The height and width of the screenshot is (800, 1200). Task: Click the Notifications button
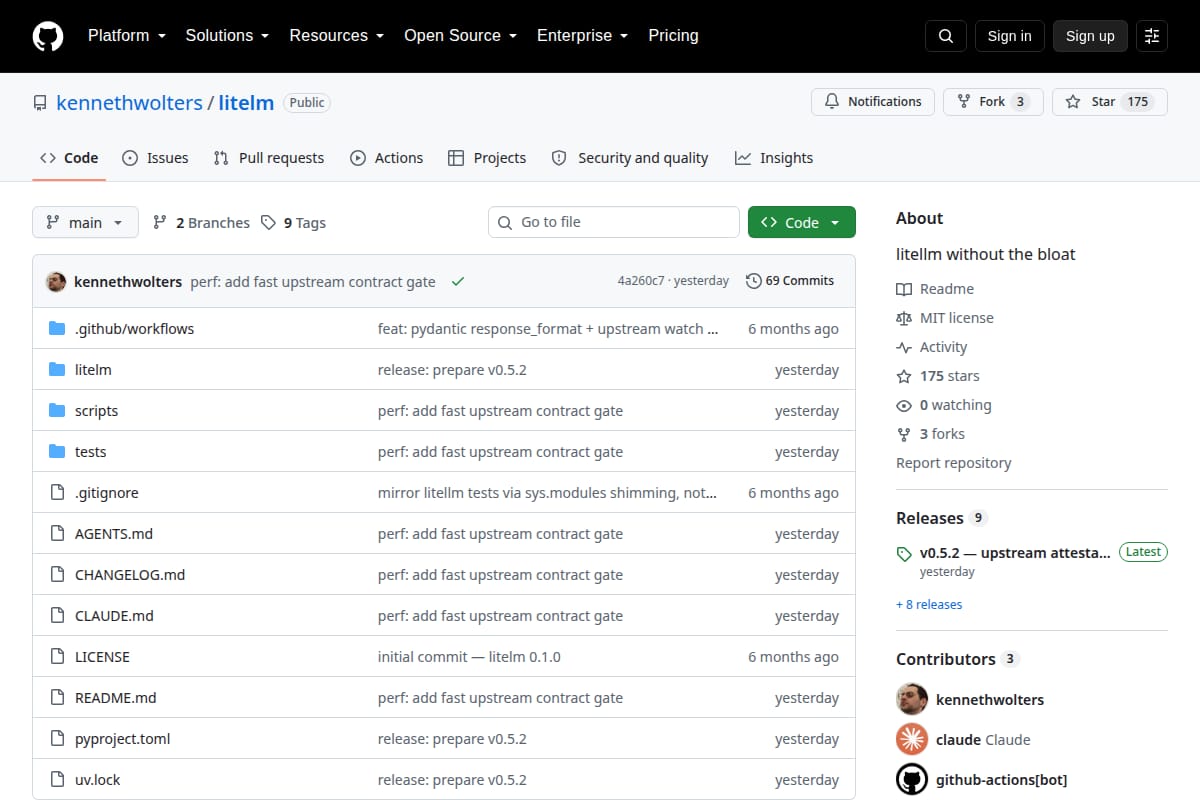click(873, 102)
